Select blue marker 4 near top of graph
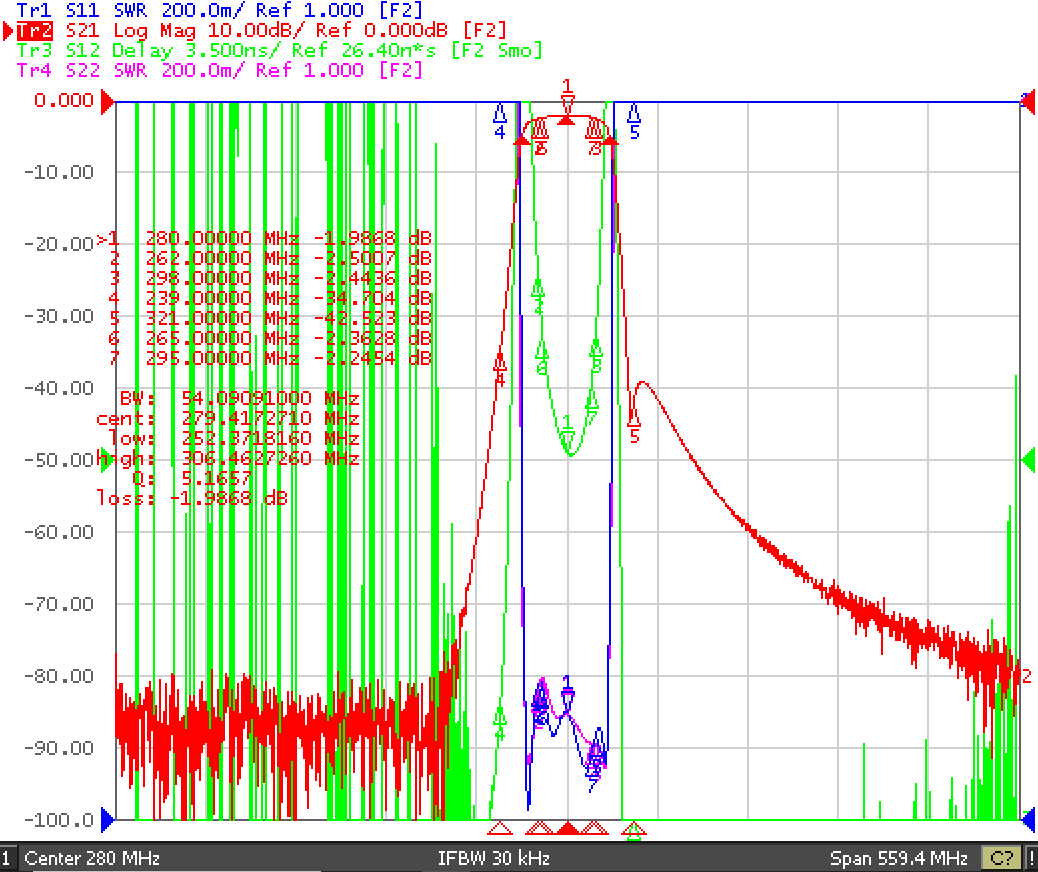This screenshot has height=872, width=1038. 500,122
